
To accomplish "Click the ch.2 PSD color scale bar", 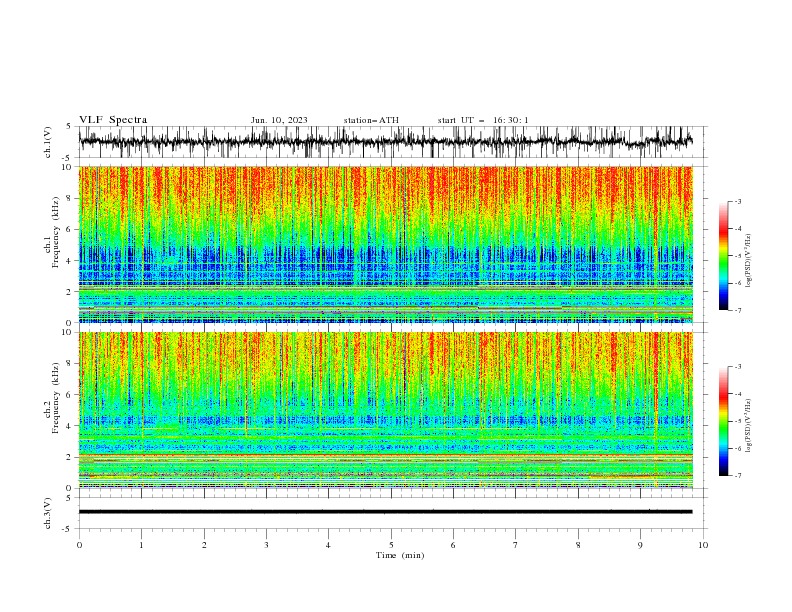I will click(x=724, y=421).
